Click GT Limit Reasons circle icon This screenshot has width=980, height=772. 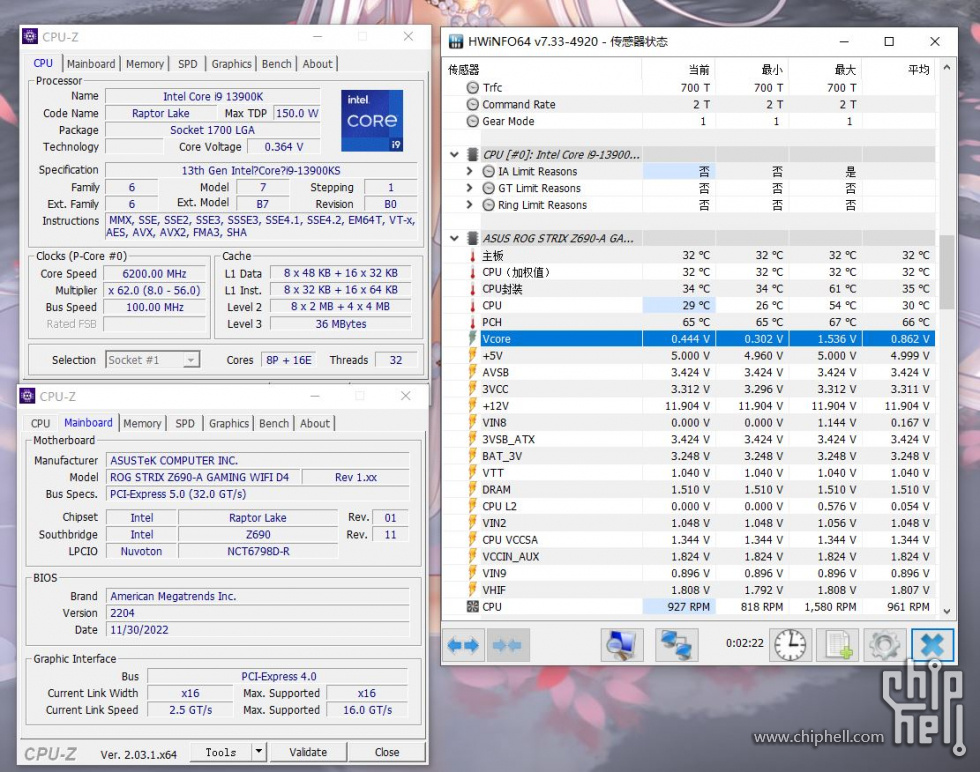(x=489, y=188)
